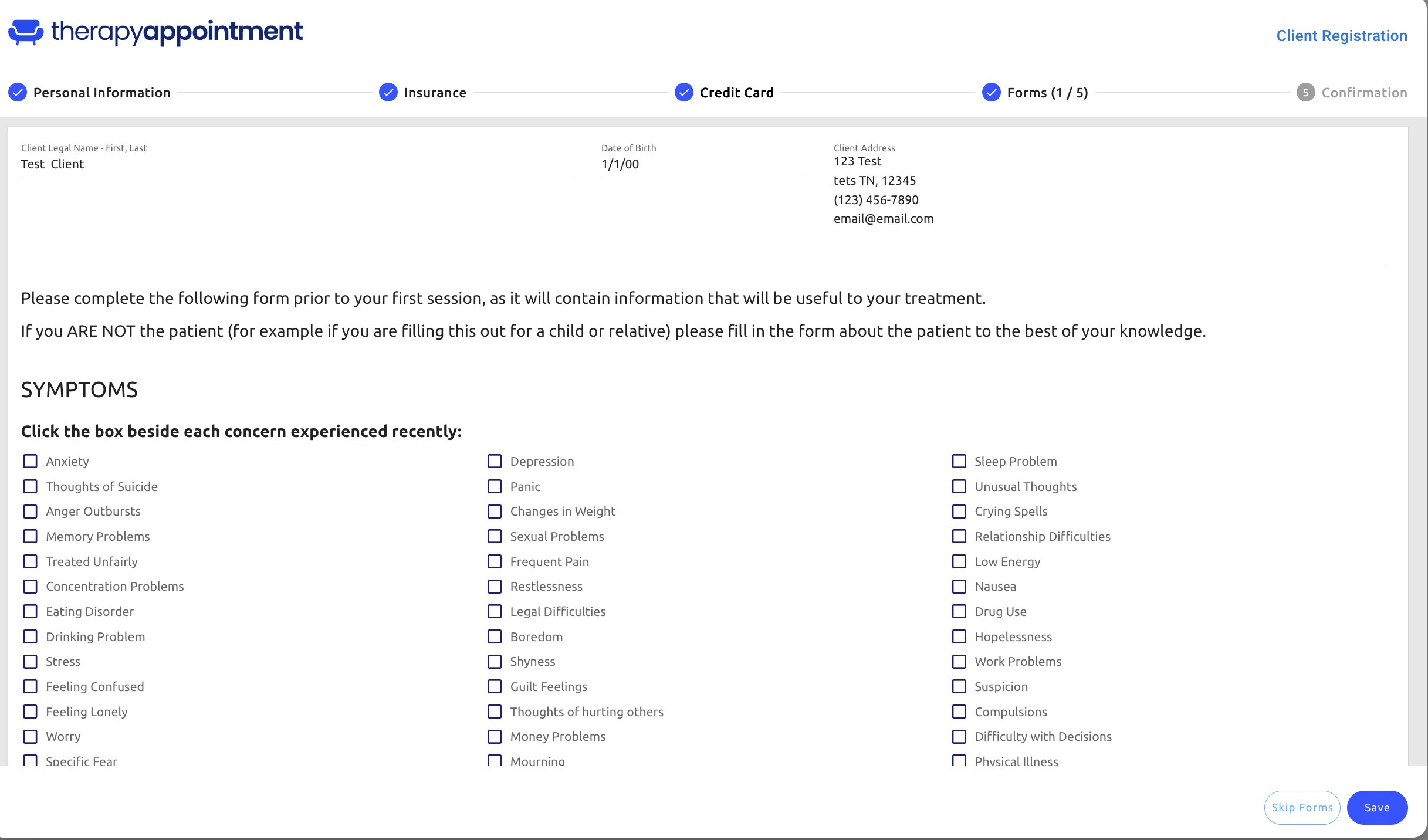
Task: Open the Credit Card step tab
Action: click(x=736, y=93)
